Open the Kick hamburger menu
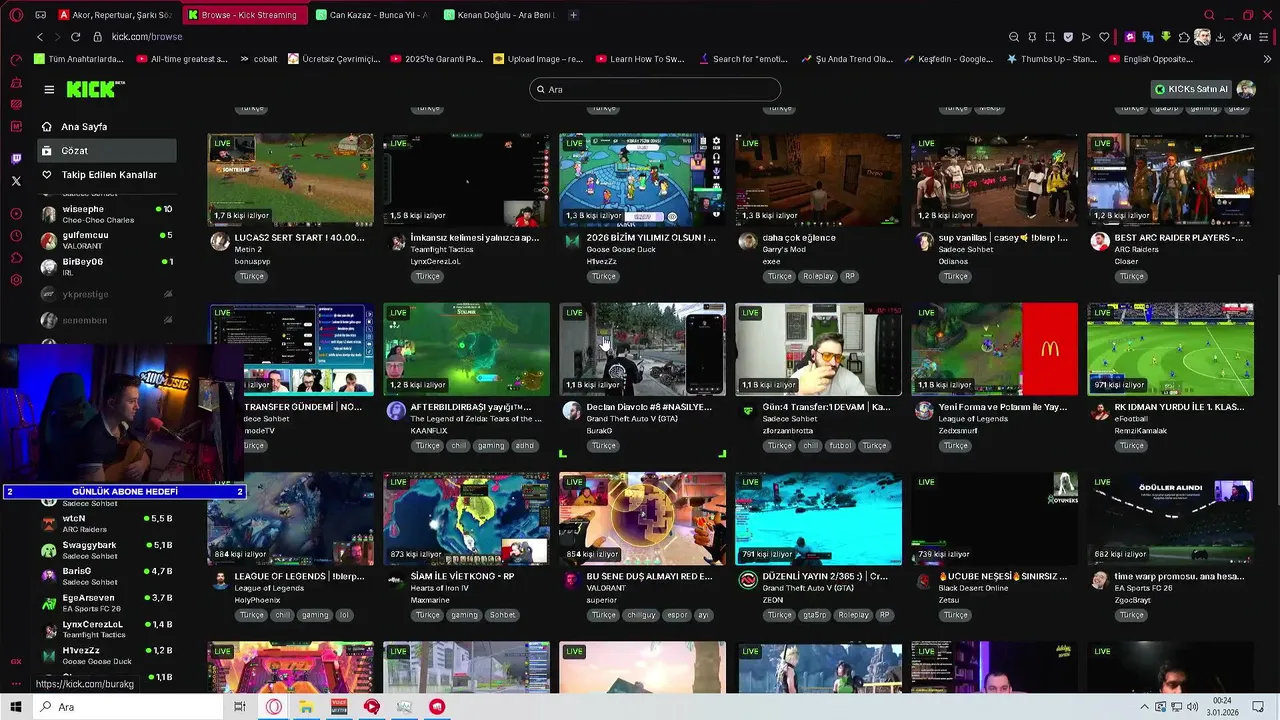This screenshot has width=1280, height=720. pos(49,89)
